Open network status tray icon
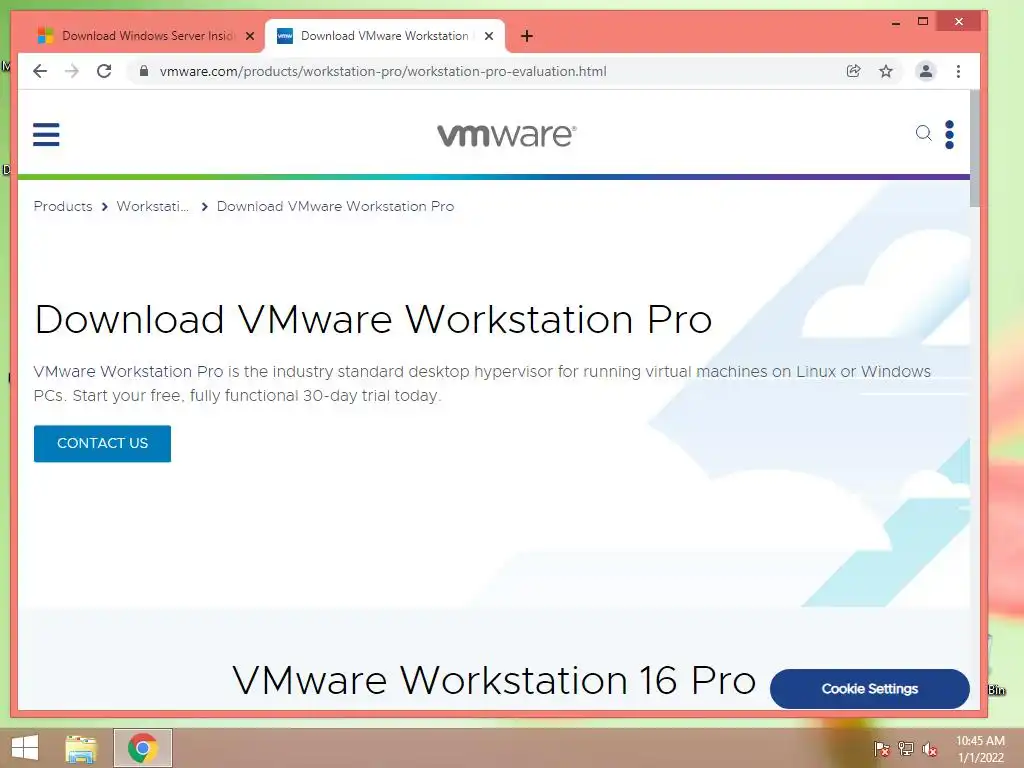 (x=905, y=749)
